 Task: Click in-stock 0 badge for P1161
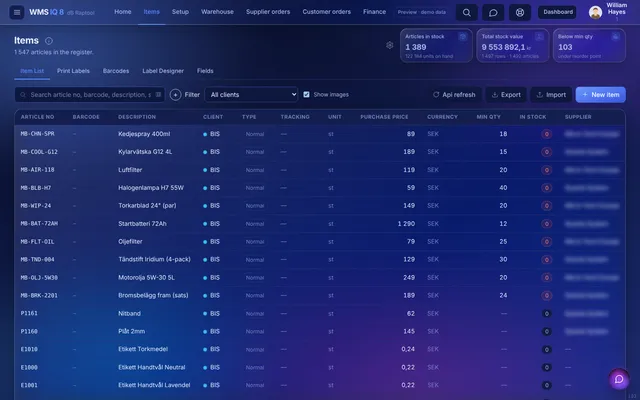547,313
